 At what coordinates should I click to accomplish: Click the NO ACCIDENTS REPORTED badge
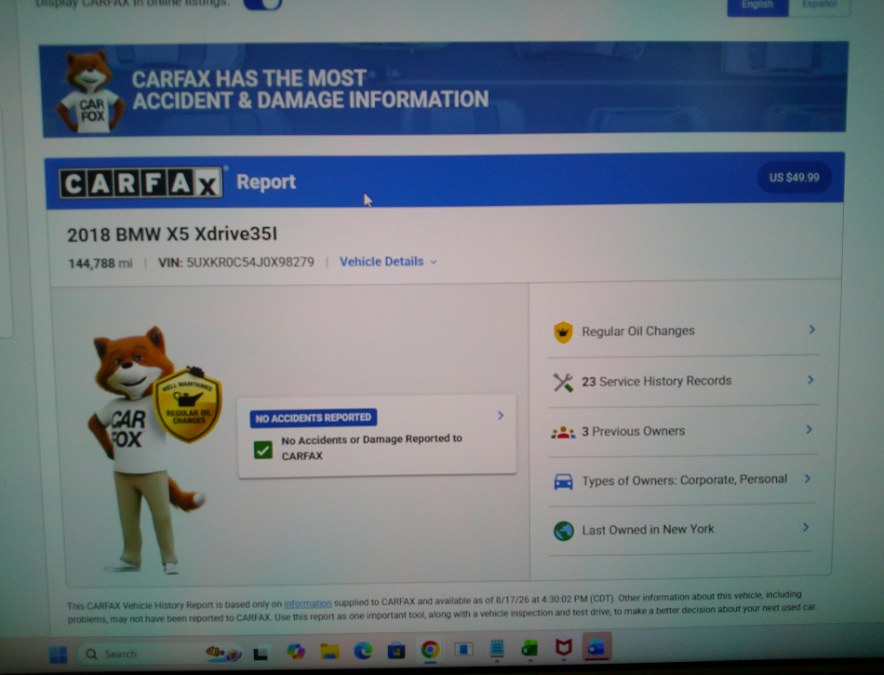pos(313,418)
